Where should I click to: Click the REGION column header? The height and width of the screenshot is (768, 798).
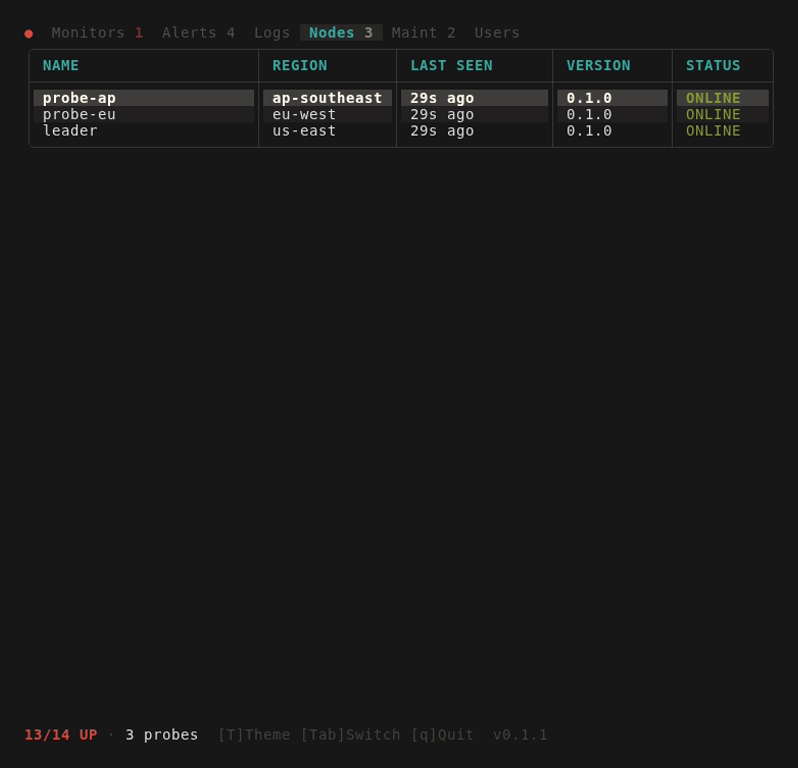tap(300, 65)
